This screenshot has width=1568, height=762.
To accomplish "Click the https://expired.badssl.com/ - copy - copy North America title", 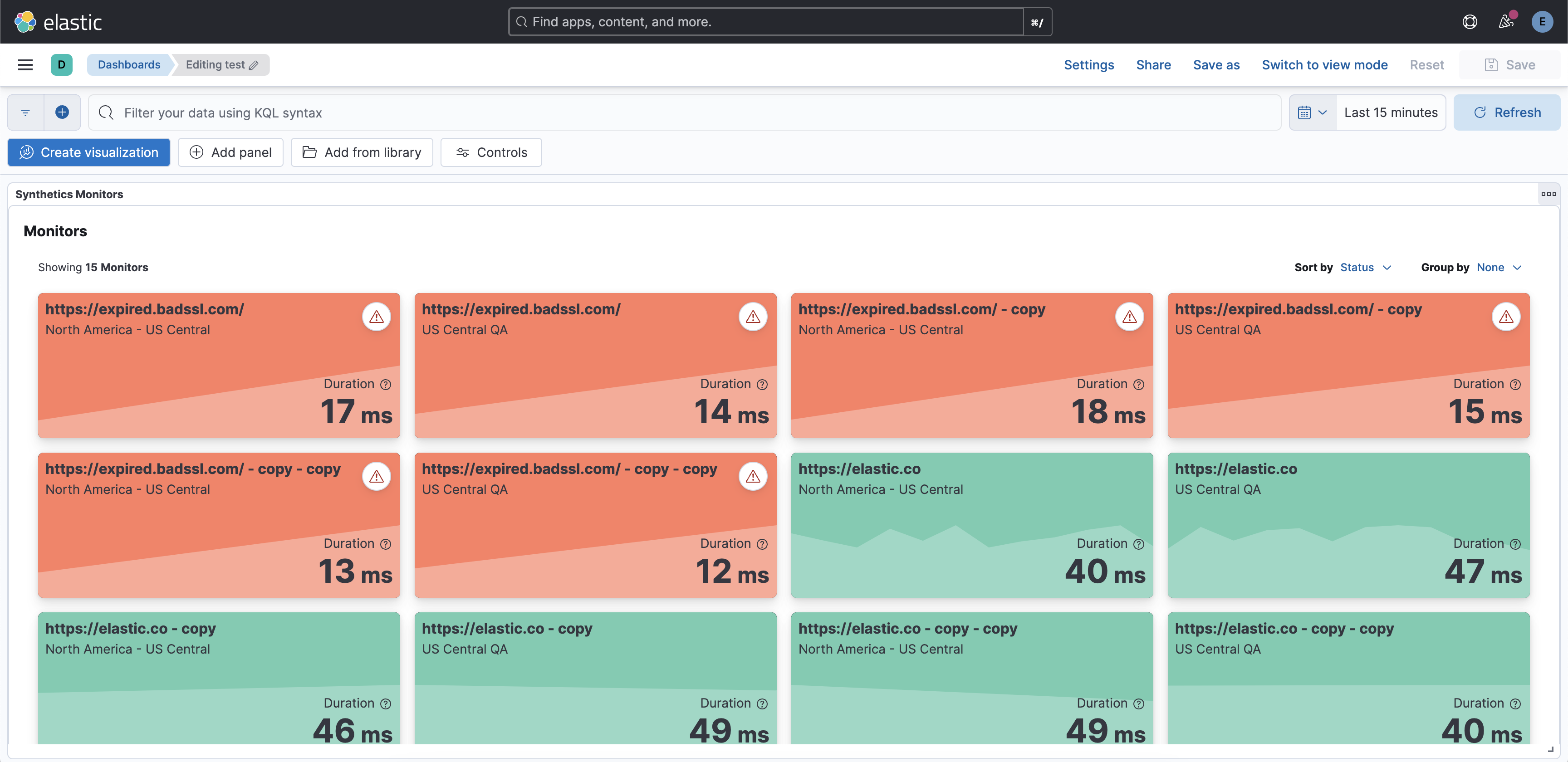I will [x=192, y=469].
